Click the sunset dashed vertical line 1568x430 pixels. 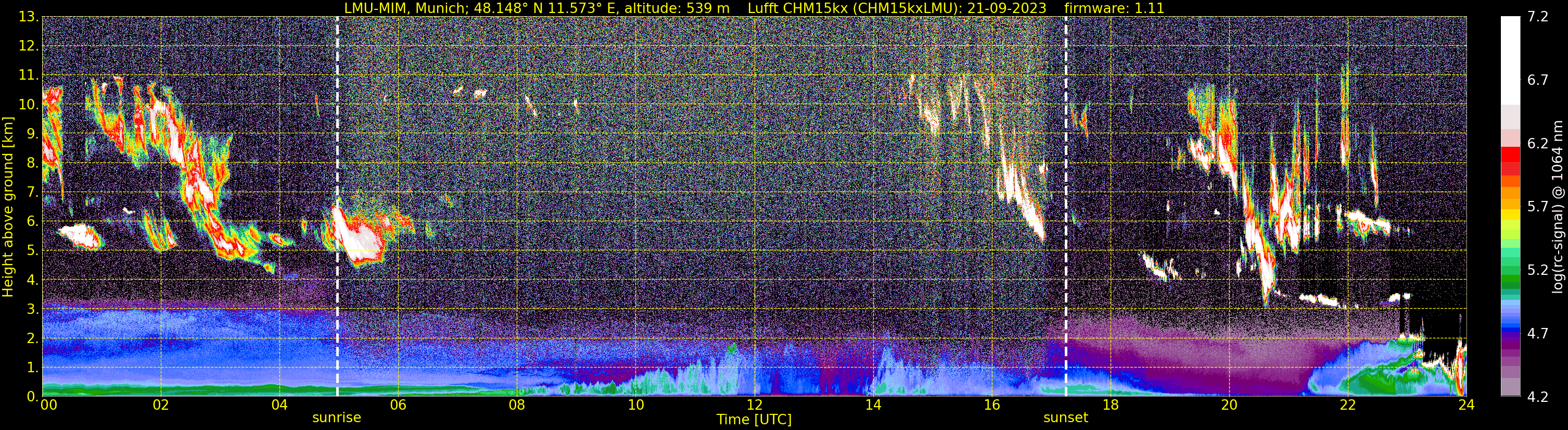coord(1066,207)
